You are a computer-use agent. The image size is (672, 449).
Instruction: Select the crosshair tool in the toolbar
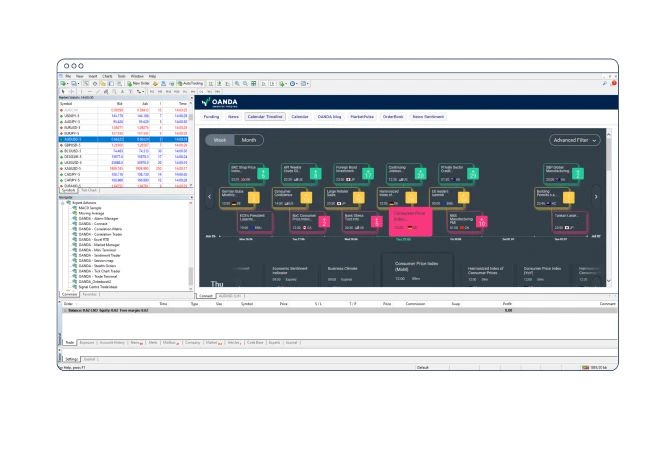tap(73, 91)
